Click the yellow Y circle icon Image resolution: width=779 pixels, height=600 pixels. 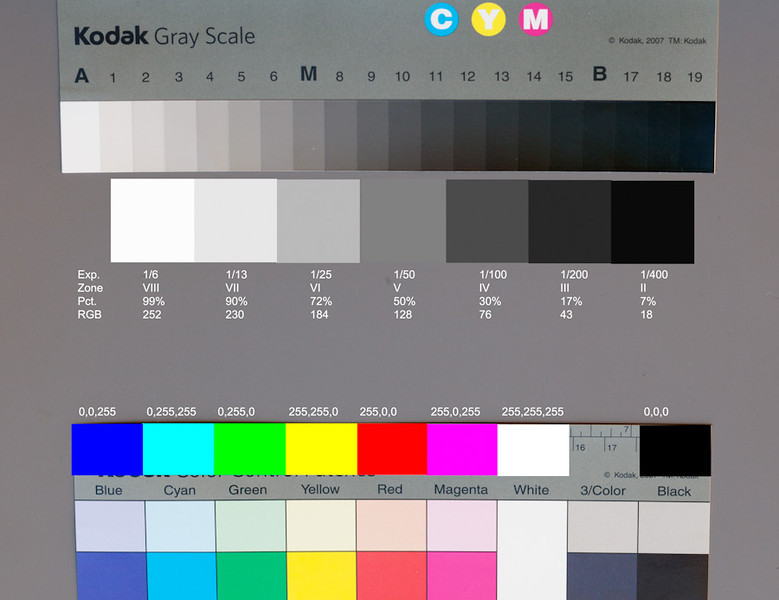click(488, 18)
